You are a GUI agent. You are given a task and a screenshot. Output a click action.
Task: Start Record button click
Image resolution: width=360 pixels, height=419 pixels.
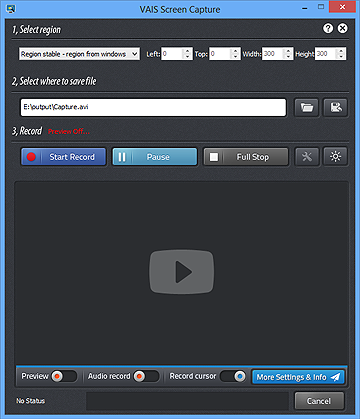(x=63, y=157)
